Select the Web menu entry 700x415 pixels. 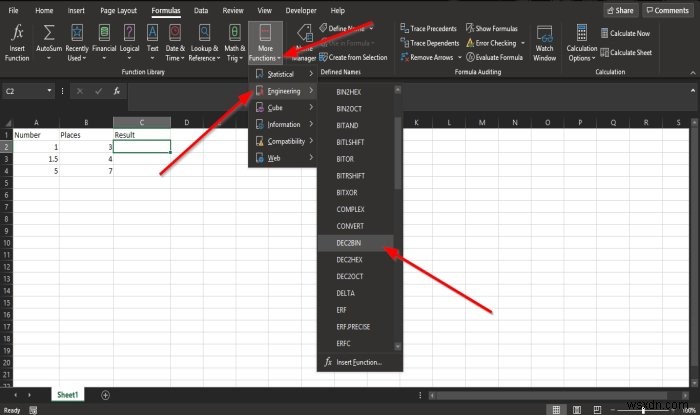[283, 158]
